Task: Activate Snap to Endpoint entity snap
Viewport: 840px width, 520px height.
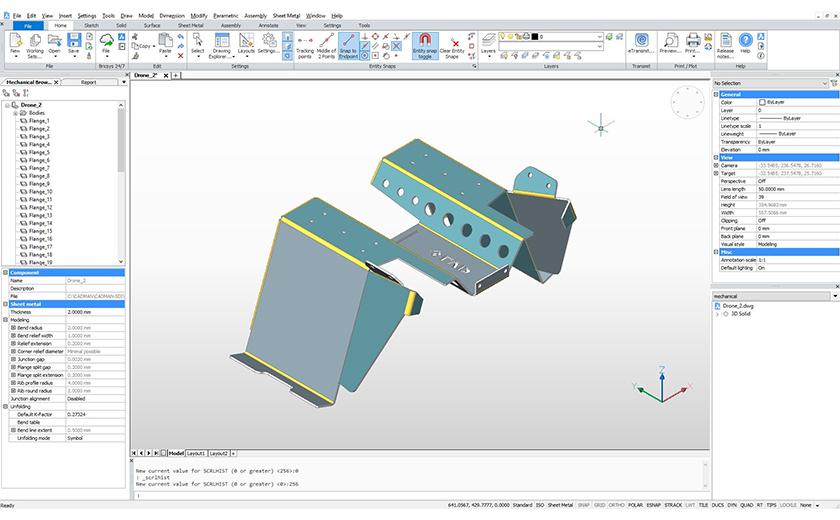Action: coord(348,43)
